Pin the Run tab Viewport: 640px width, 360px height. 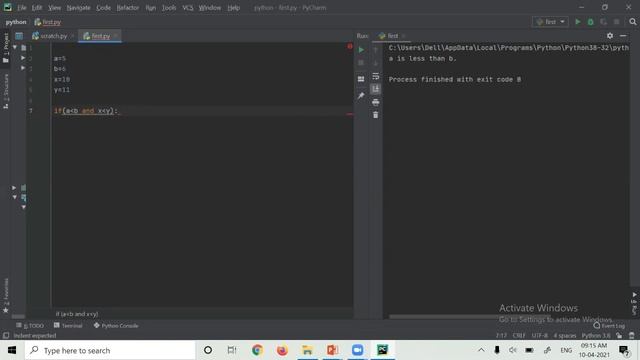(x=361, y=96)
